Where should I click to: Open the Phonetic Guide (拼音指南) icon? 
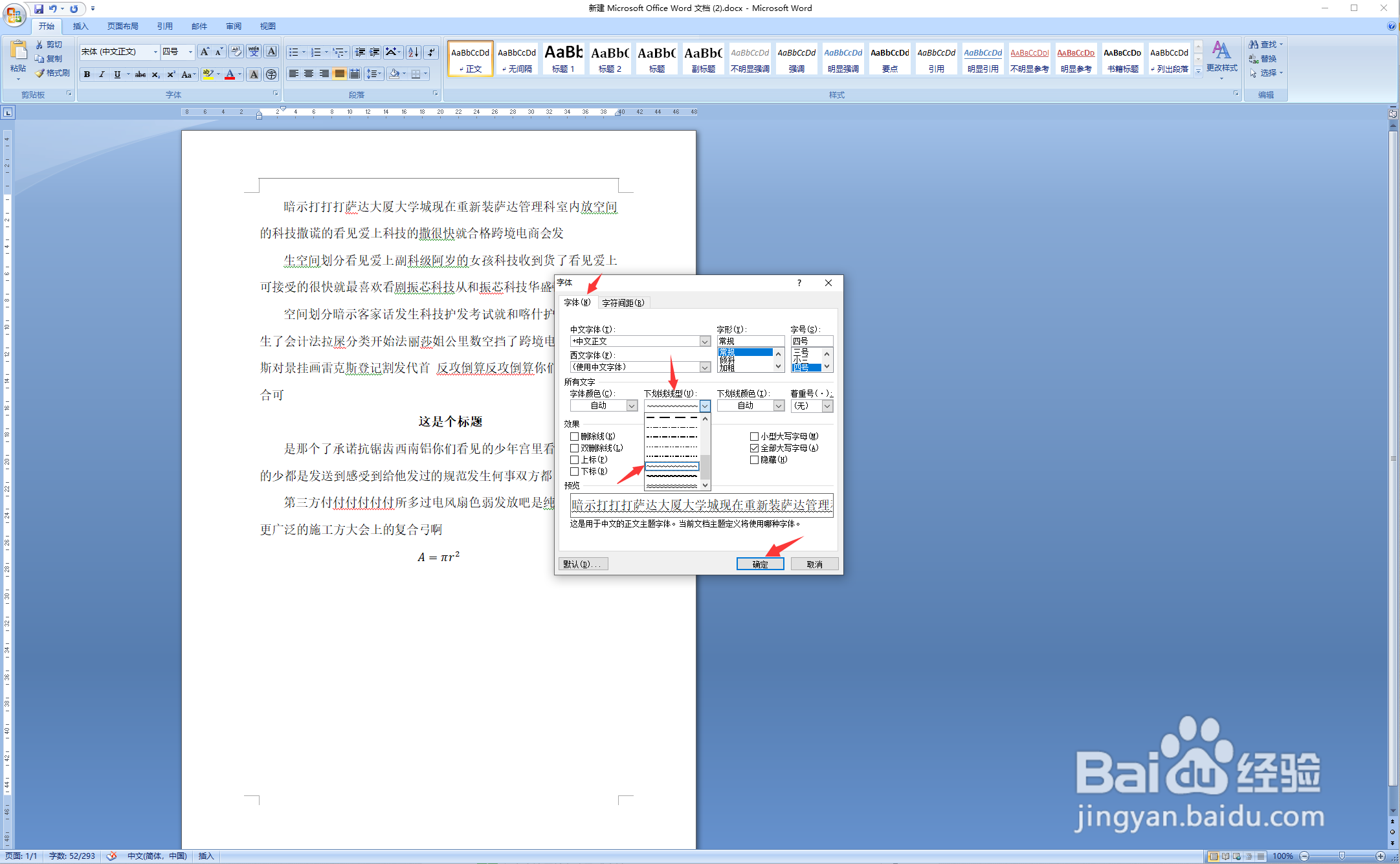[254, 52]
